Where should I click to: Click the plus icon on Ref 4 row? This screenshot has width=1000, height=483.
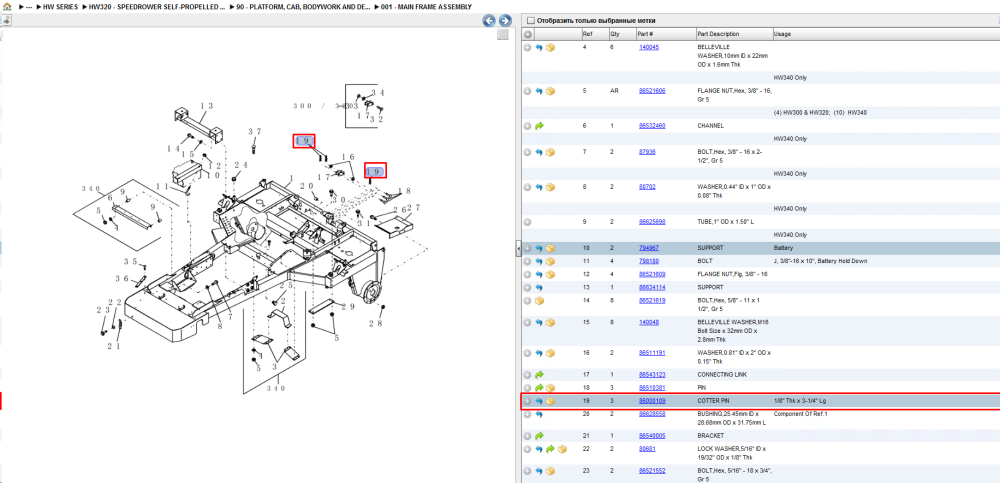527,48
